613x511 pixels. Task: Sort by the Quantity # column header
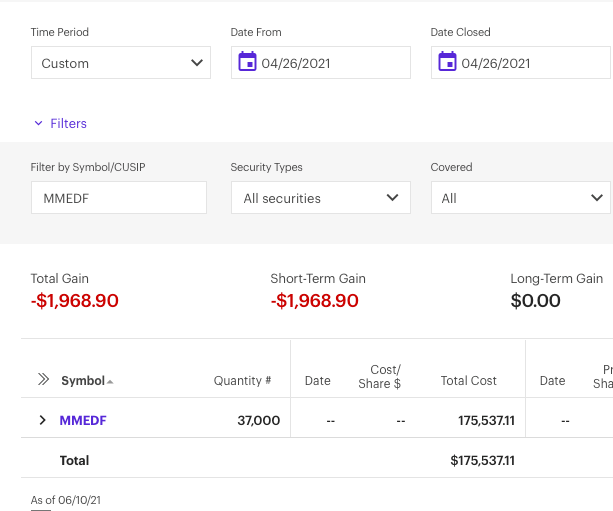coord(242,381)
